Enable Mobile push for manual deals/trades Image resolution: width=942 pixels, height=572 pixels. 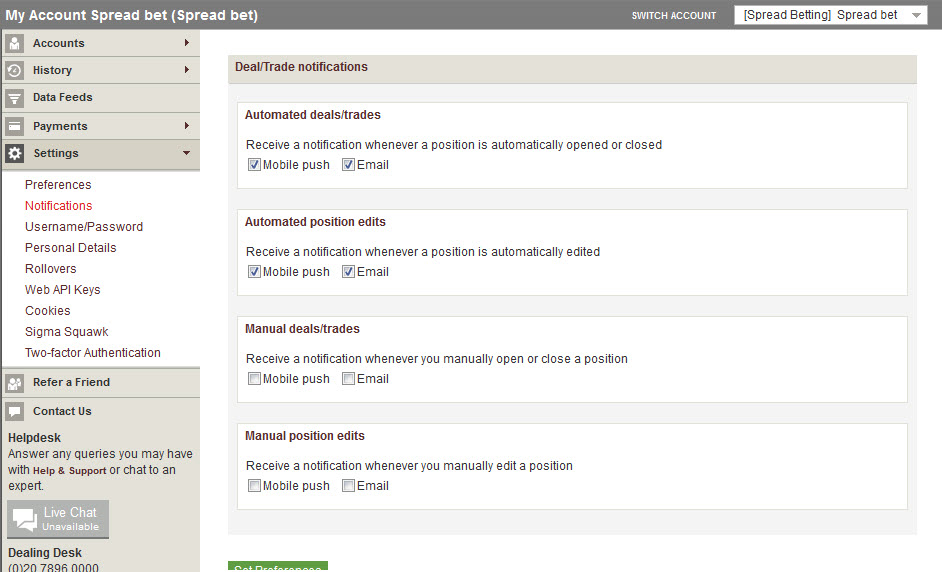pyautogui.click(x=254, y=379)
